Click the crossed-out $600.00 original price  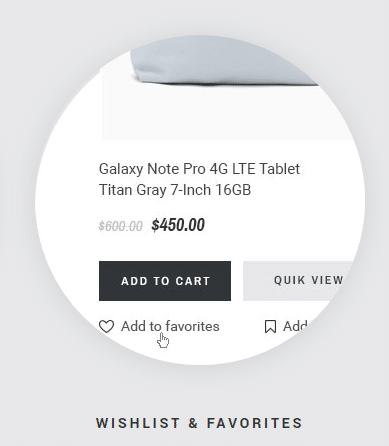click(121, 226)
